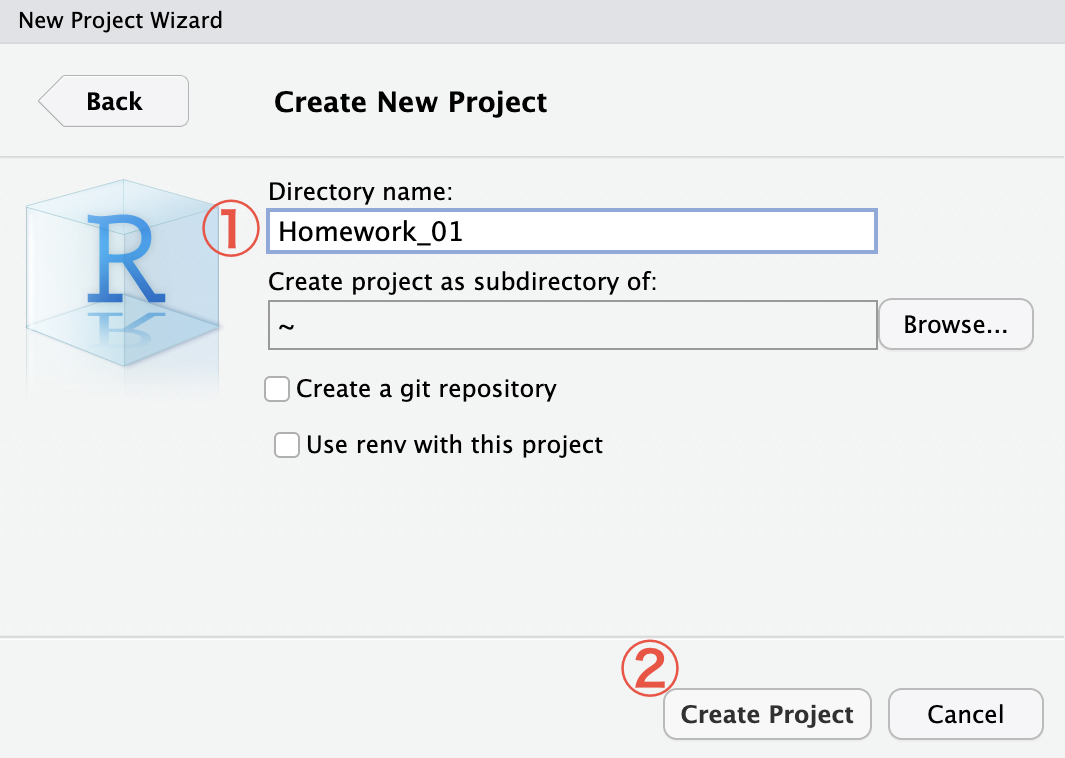The image size is (1065, 758).
Task: Click the Create New Project heading
Action: [410, 103]
